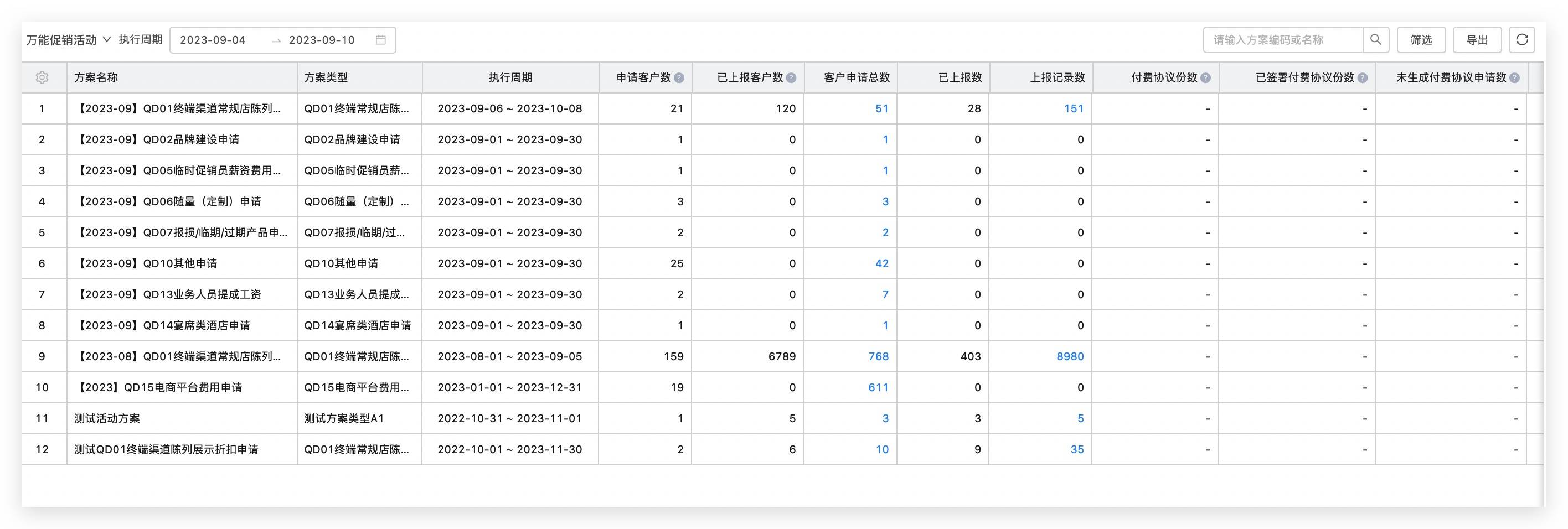Select row 【2023-09】QD10其他申请
Screen dimensions: 1568x529
tap(783, 263)
